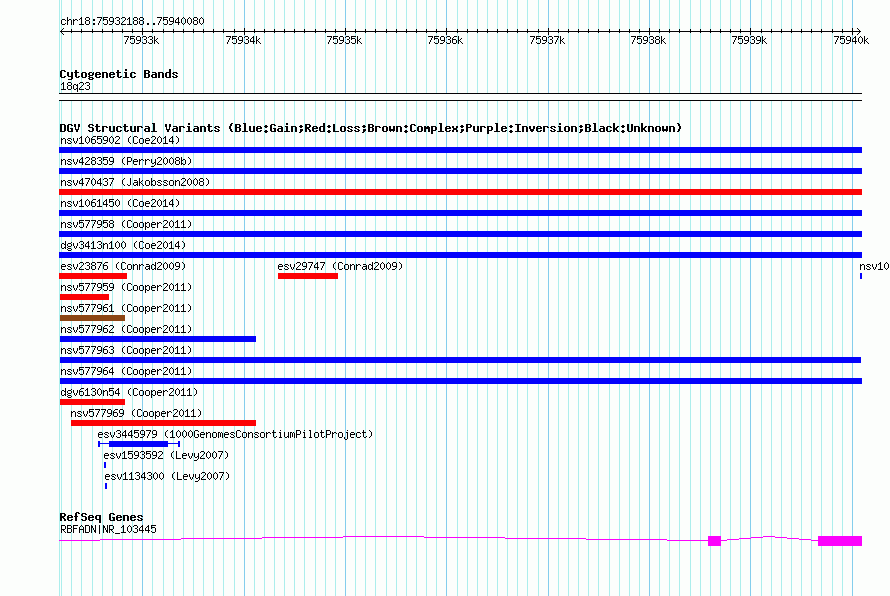The image size is (890, 596).
Task: Open nsv577958 (Cooper2011) variant label
Action: point(126,224)
